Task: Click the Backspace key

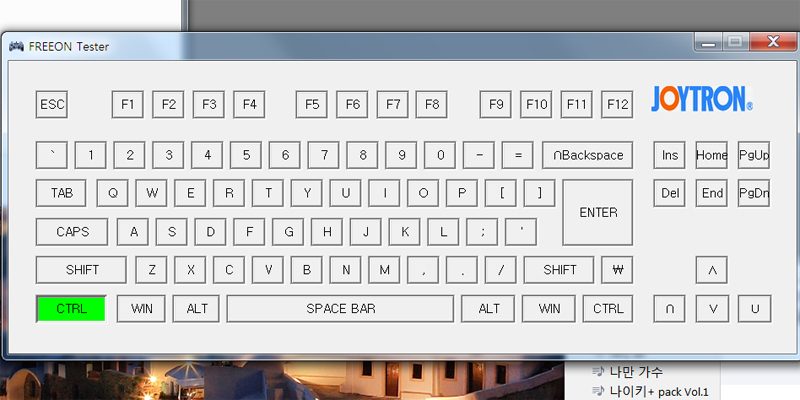Action: click(588, 155)
